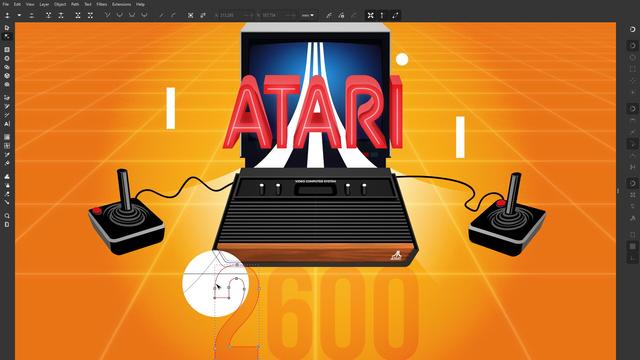Open the insert node options dropdown arrow
Image resolution: width=640 pixels, height=360 pixels.
tap(19, 16)
